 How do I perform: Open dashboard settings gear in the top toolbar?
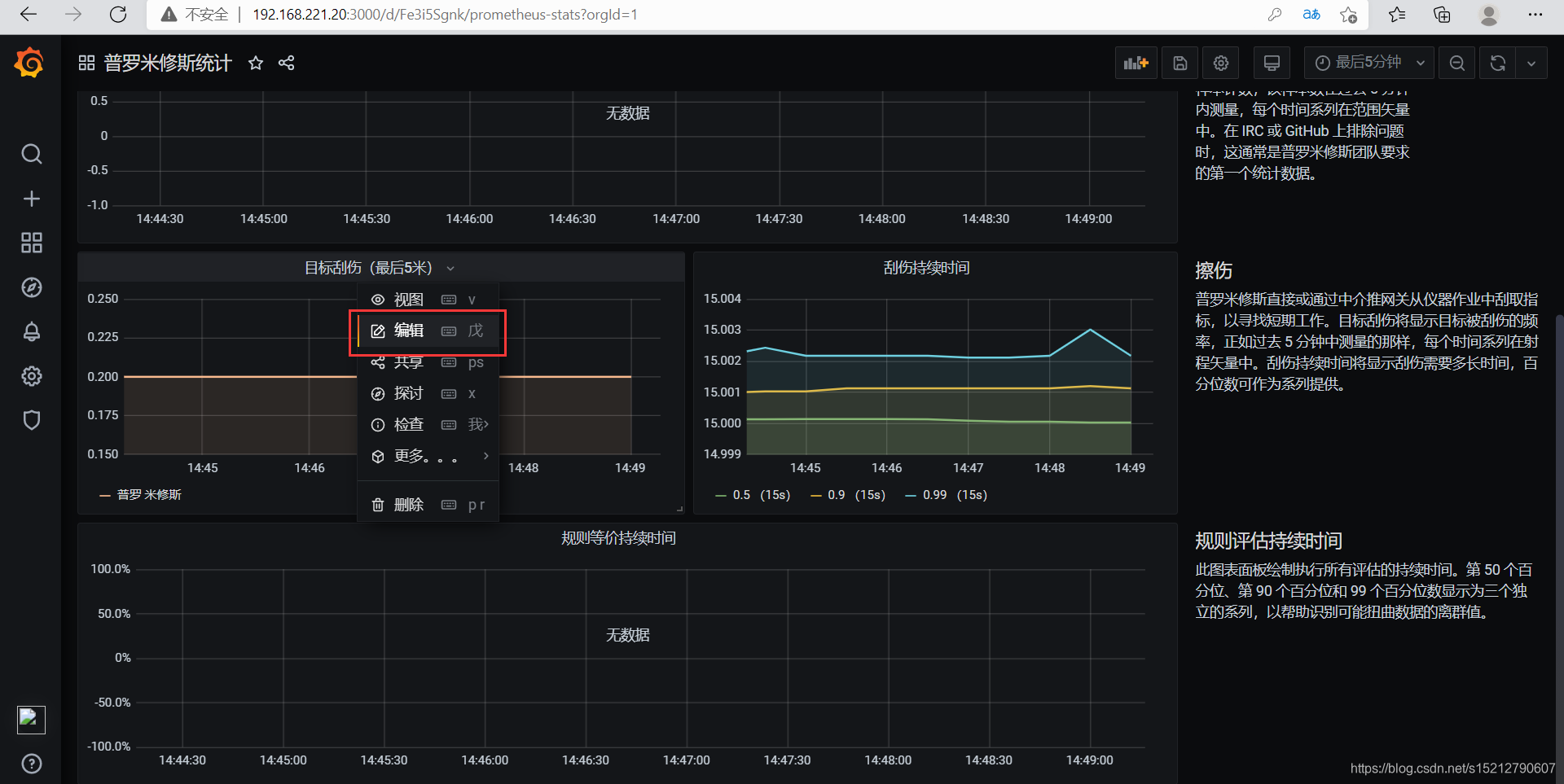tap(1220, 63)
